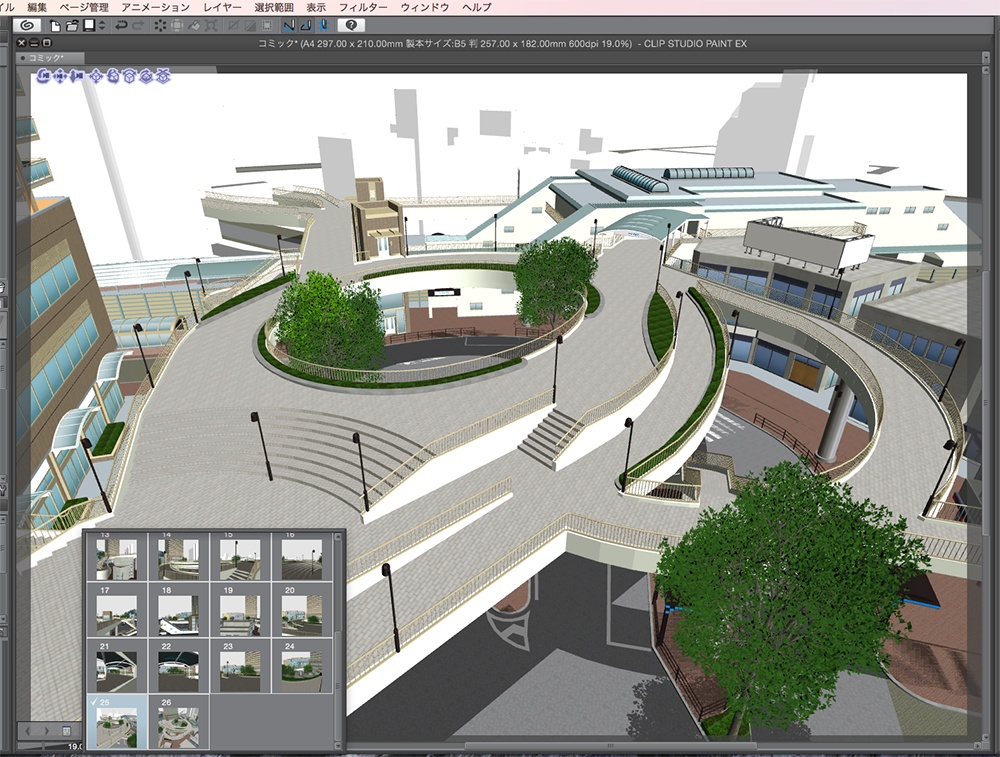Choose camera preset thumbnail 15
Viewport: 1000px width, 757px height.
coord(240,557)
